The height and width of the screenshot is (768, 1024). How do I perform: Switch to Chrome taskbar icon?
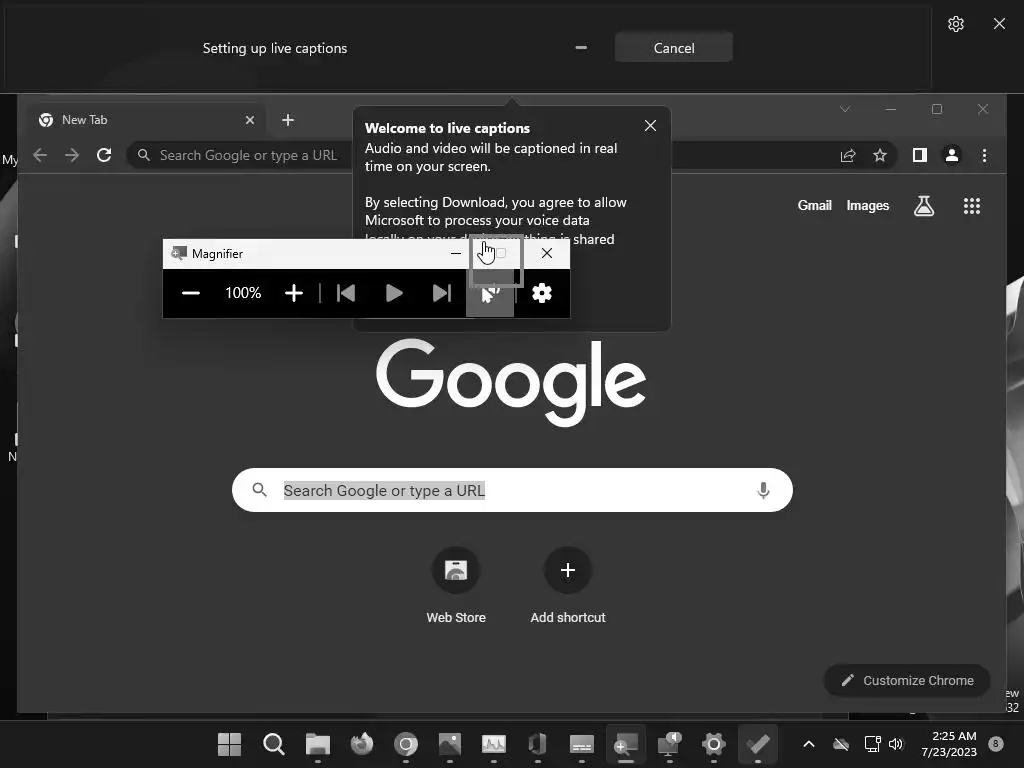(406, 744)
